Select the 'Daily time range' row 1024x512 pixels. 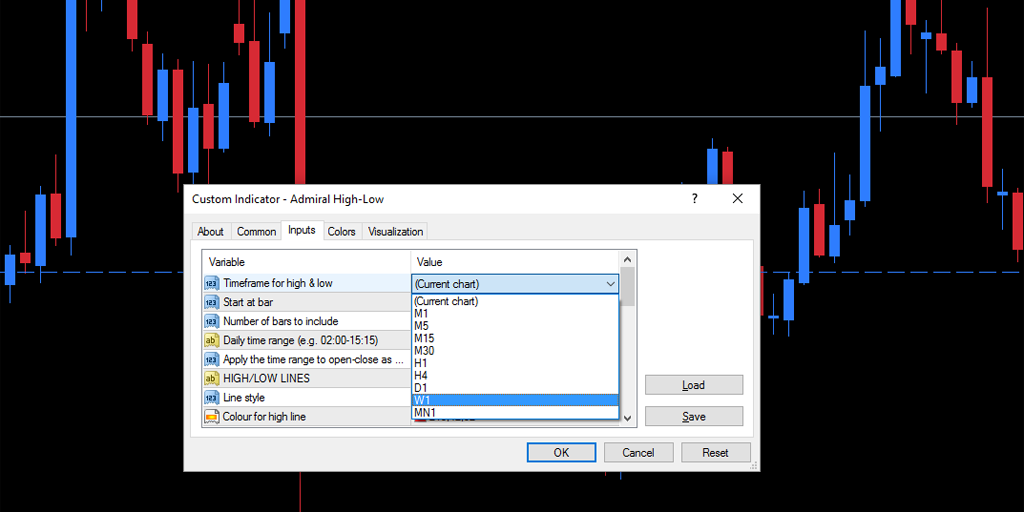tap(306, 340)
